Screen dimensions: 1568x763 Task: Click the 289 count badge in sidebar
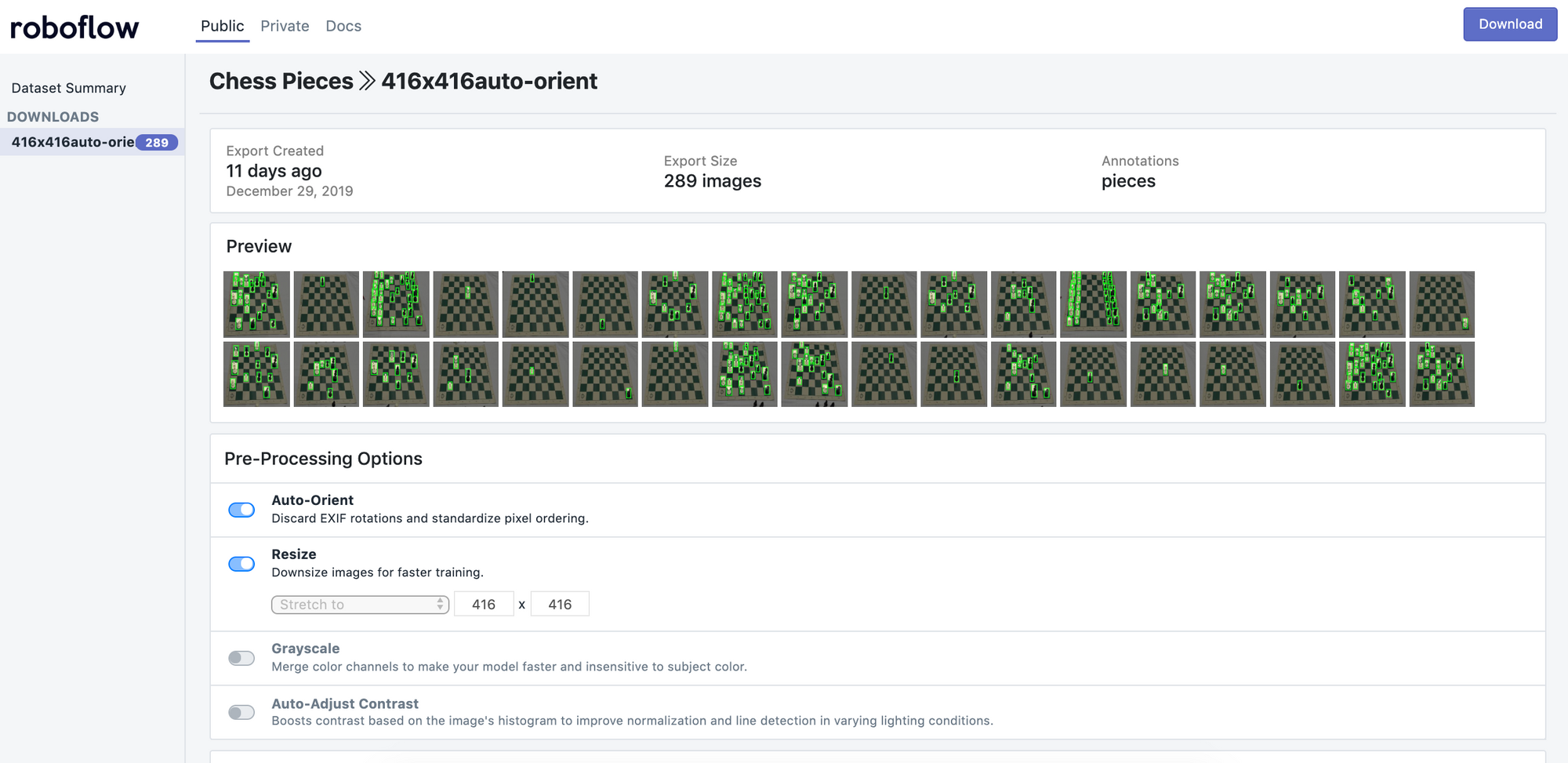(157, 142)
